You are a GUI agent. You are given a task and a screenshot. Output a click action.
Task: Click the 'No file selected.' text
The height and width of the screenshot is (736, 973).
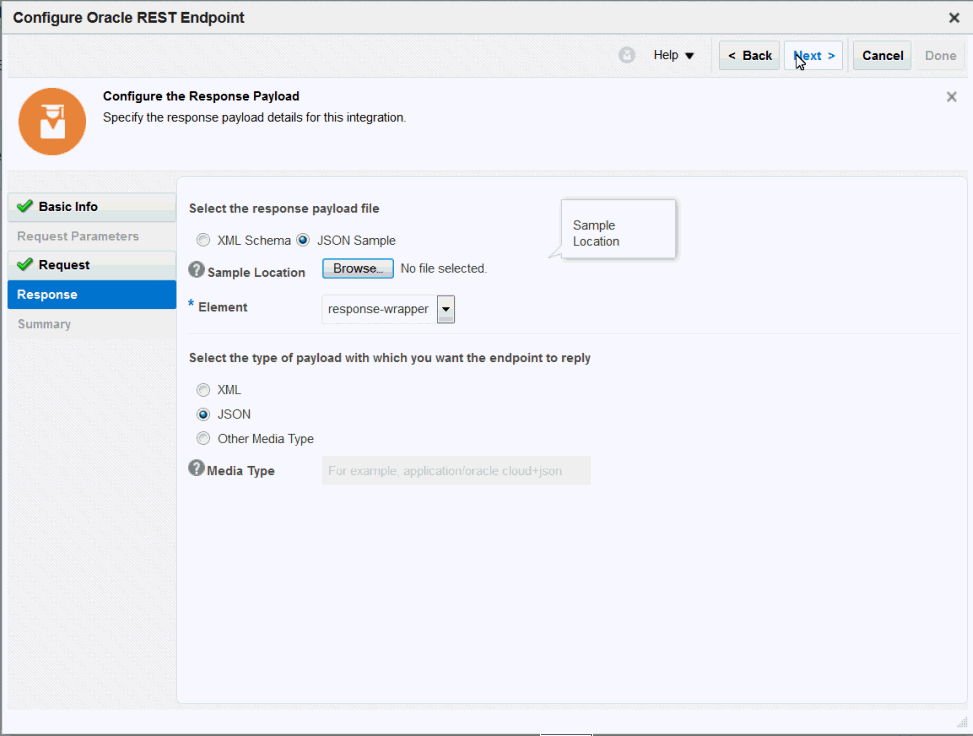444,269
